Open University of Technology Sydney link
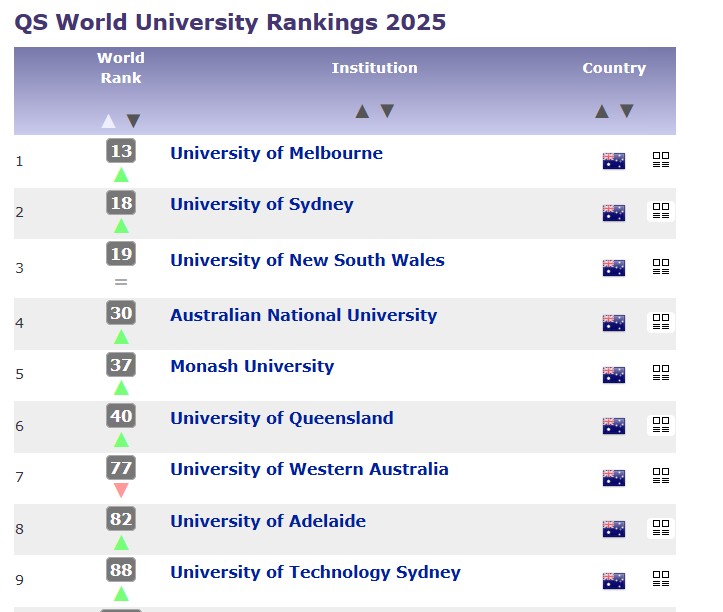Image resolution: width=723 pixels, height=612 pixels. 315,572
